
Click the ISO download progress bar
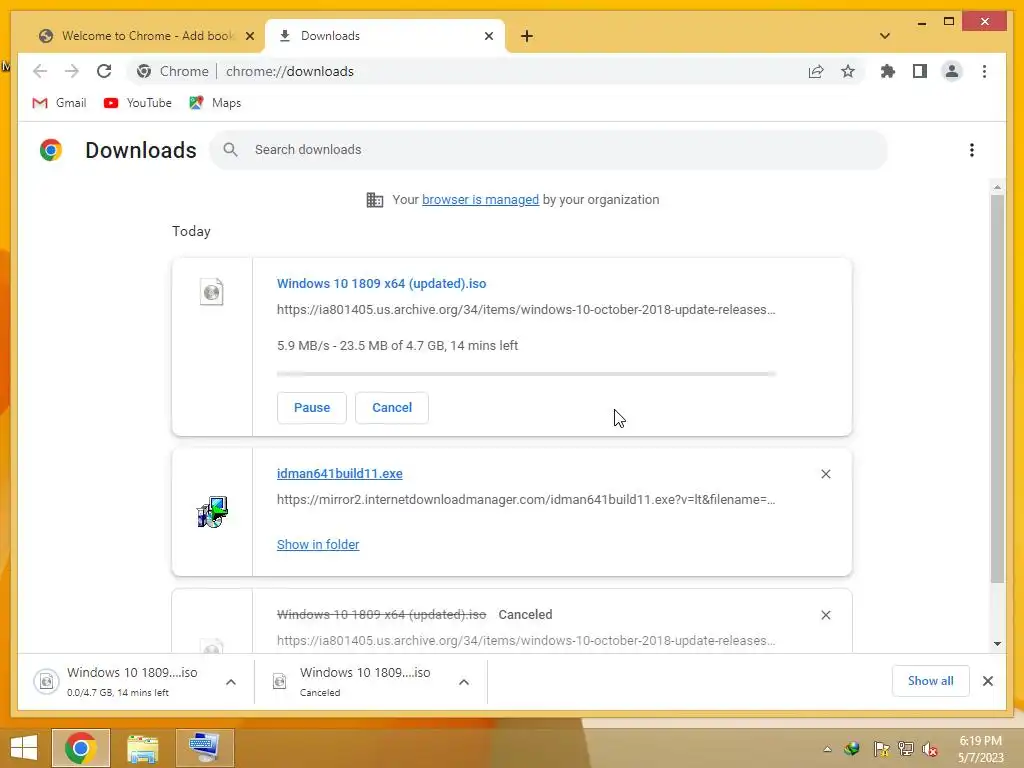click(526, 374)
